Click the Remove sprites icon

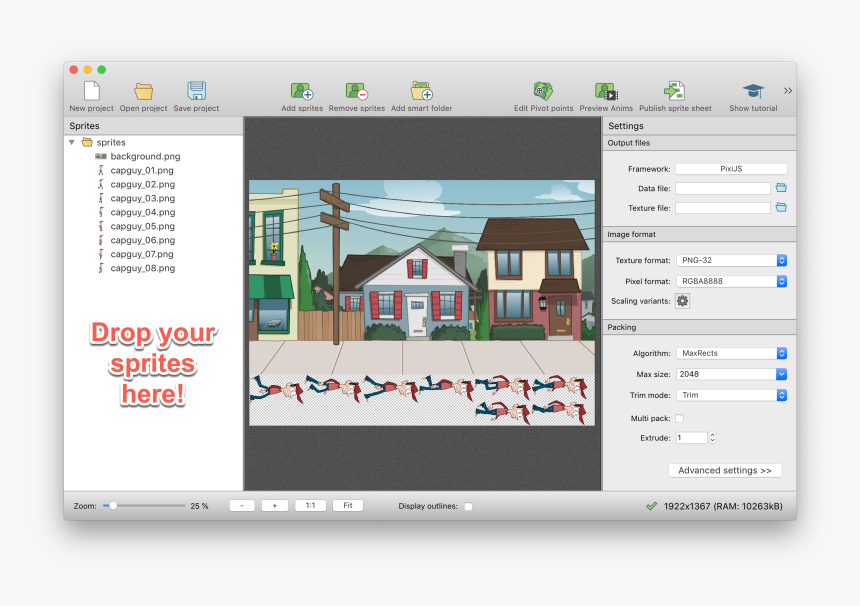click(x=357, y=90)
